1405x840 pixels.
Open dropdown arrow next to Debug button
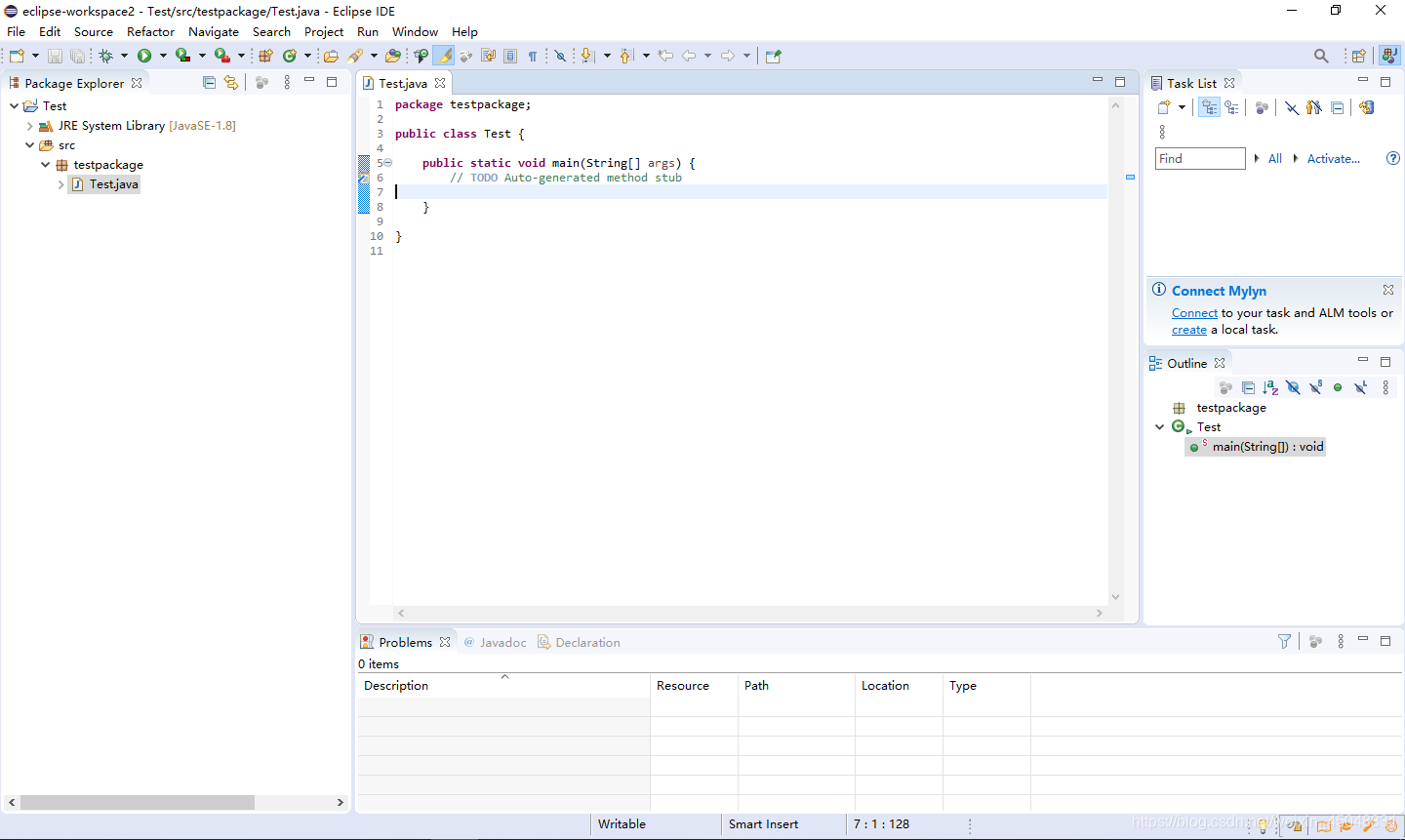click(x=124, y=56)
